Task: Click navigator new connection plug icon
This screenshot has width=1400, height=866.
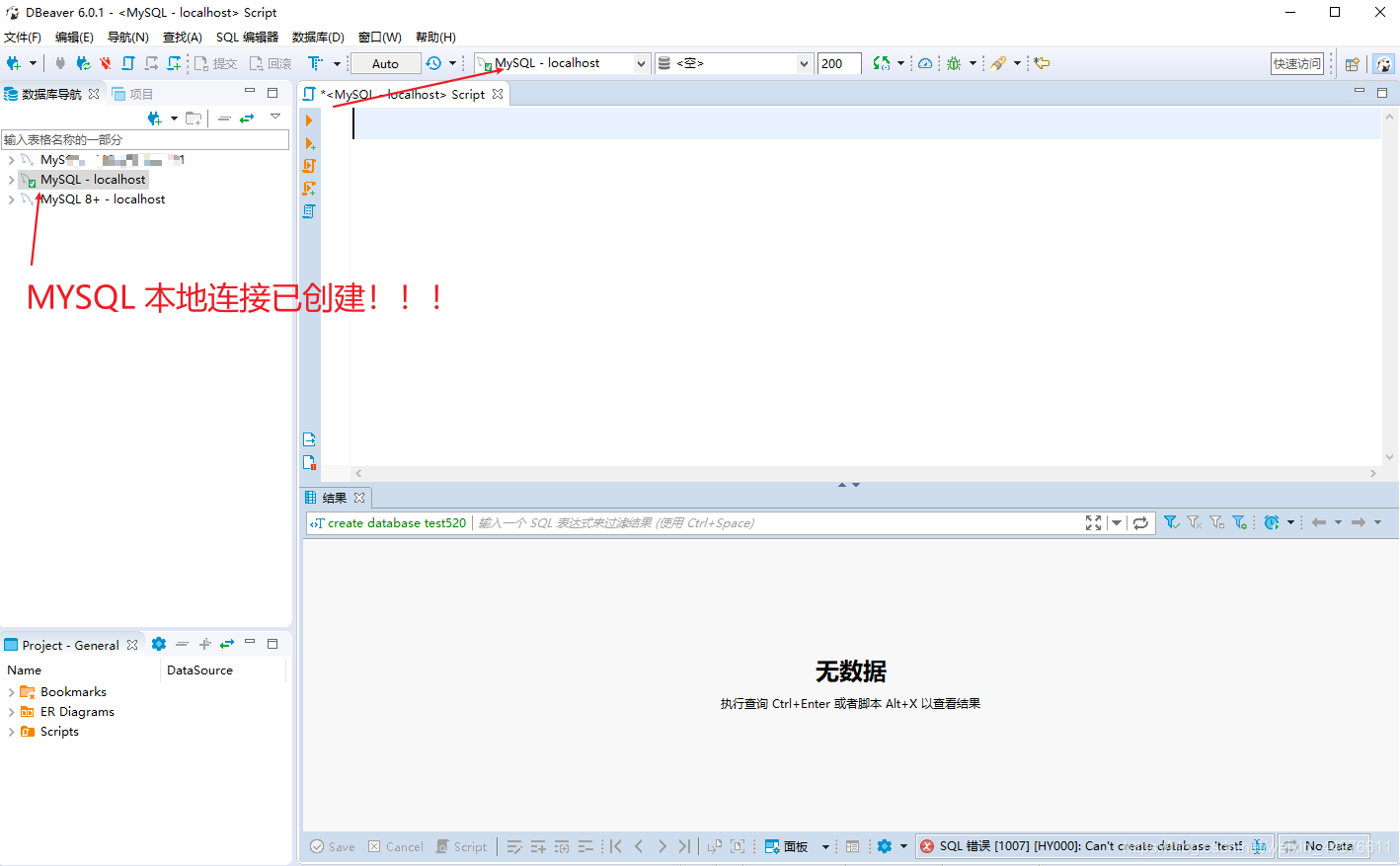Action: (155, 118)
